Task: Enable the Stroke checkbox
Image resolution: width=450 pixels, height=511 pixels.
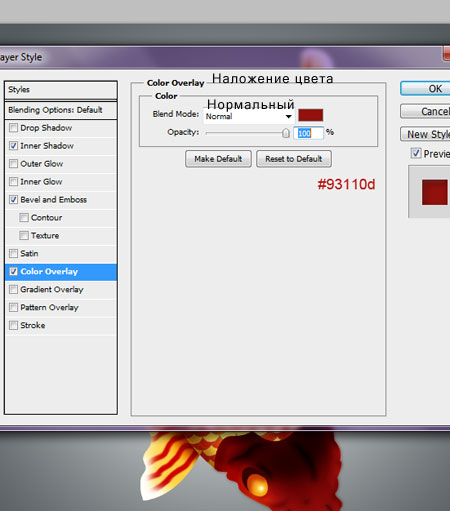Action: point(13,325)
